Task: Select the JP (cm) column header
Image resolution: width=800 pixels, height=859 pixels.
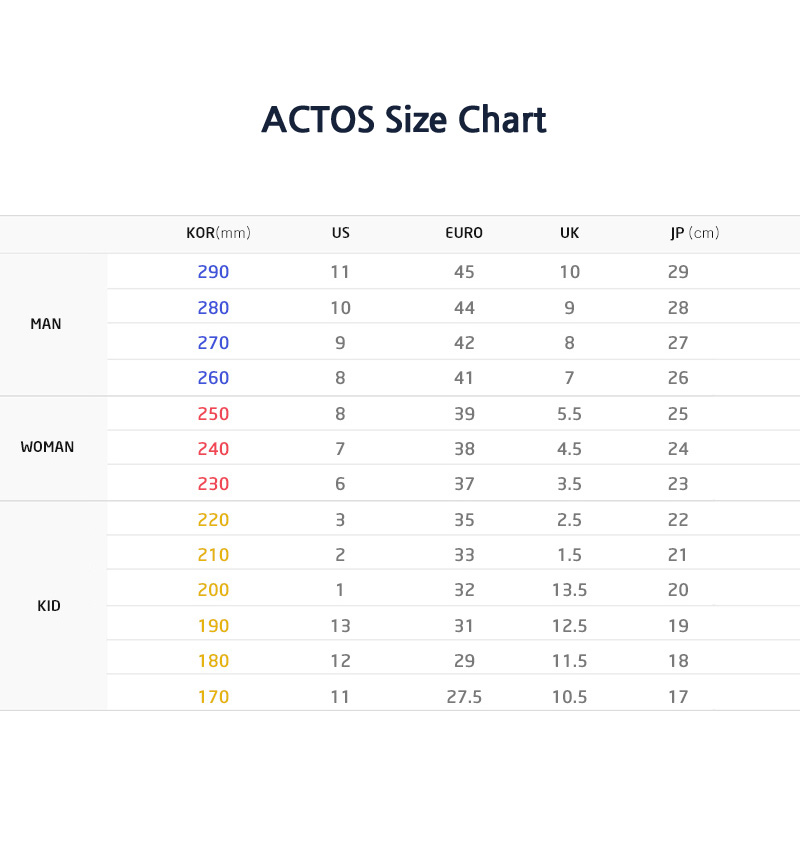Action: click(694, 233)
